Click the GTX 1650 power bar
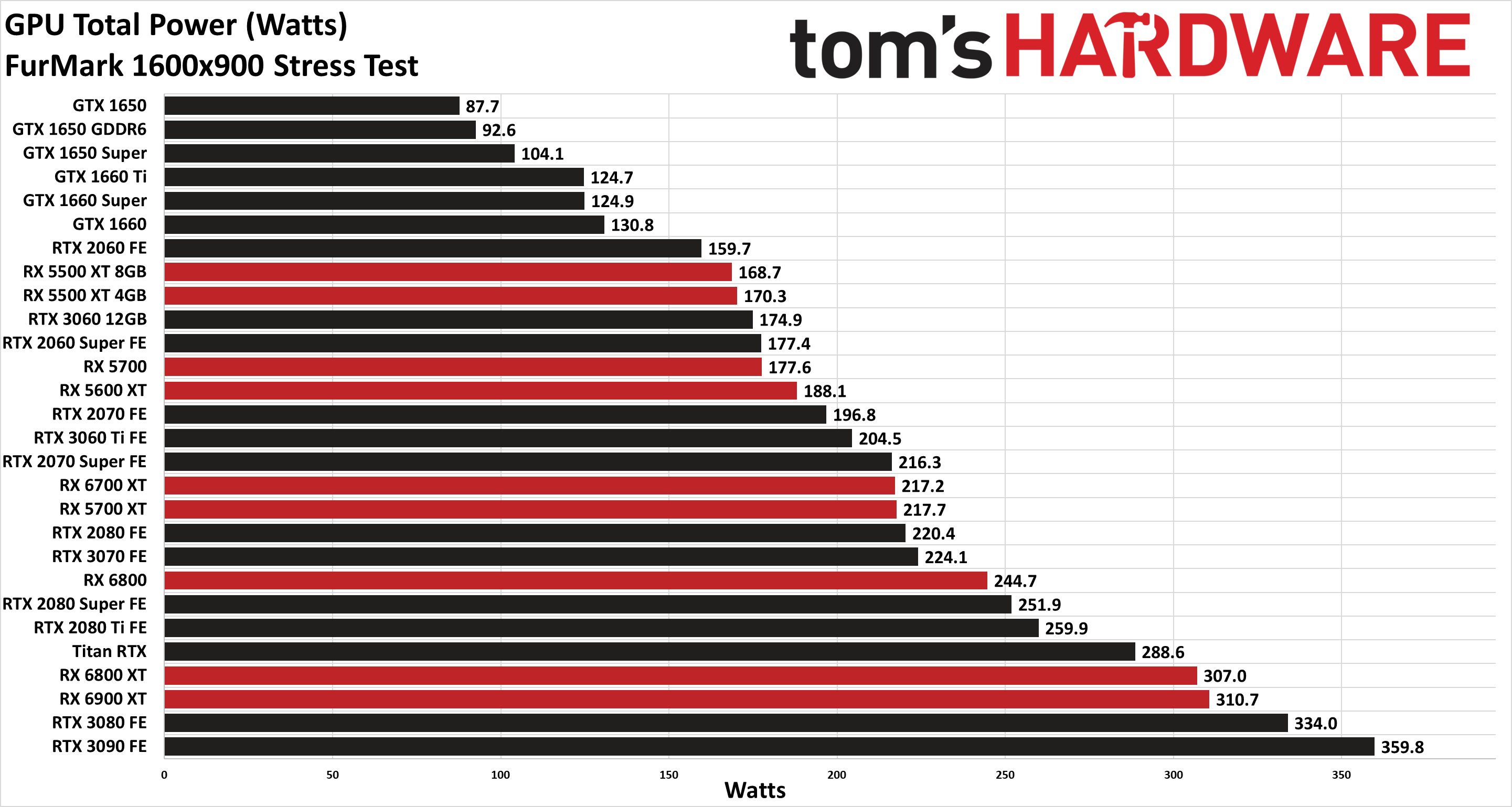 [330, 101]
